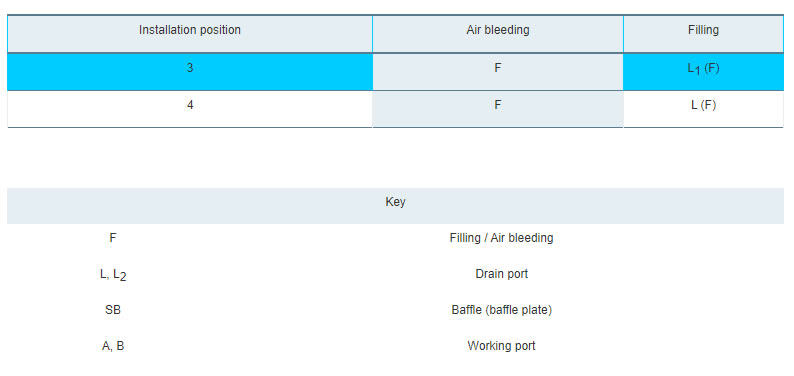This screenshot has height=376, width=794.
Task: Select the L (F) filling cell
Action: pyautogui.click(x=703, y=106)
